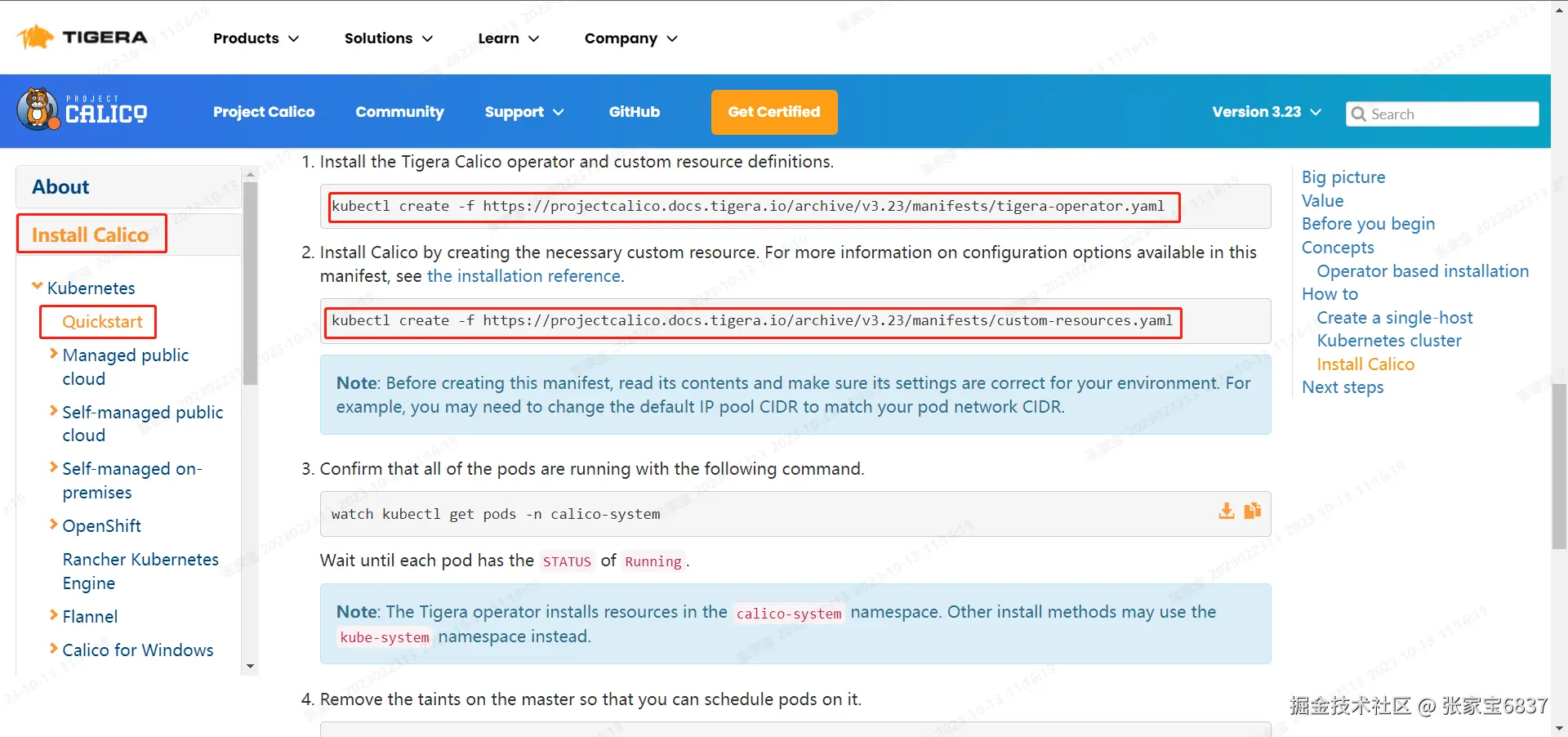Screen dimensions: 1568x737
Task: Click the sidebar scroll up arrow
Action: pos(251,174)
